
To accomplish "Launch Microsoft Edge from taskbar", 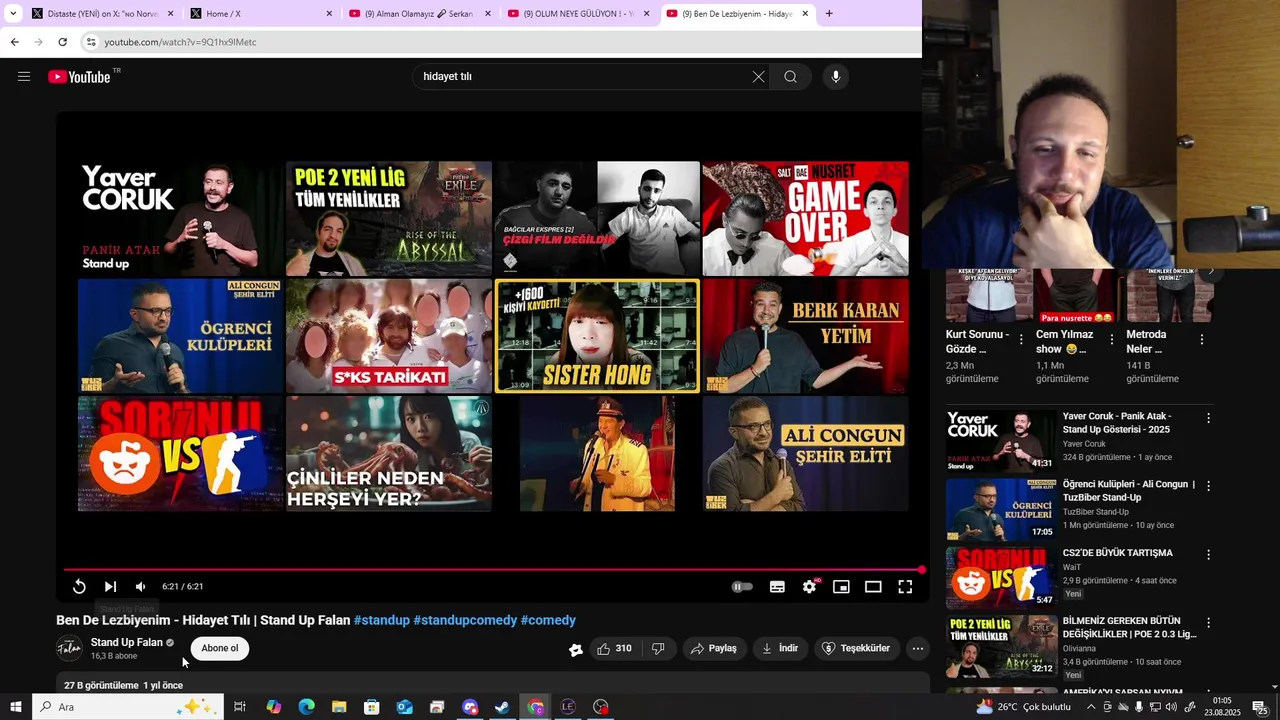I will (x=306, y=707).
